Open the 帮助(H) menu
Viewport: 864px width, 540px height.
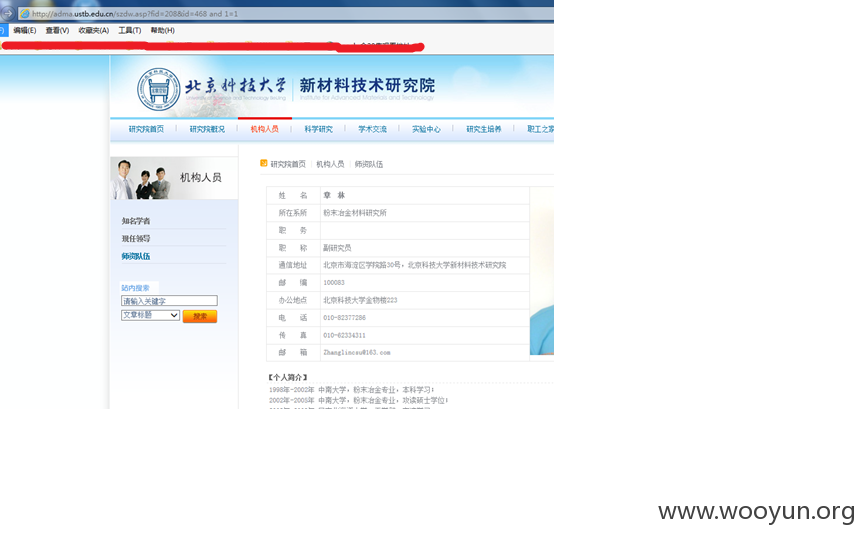(163, 30)
